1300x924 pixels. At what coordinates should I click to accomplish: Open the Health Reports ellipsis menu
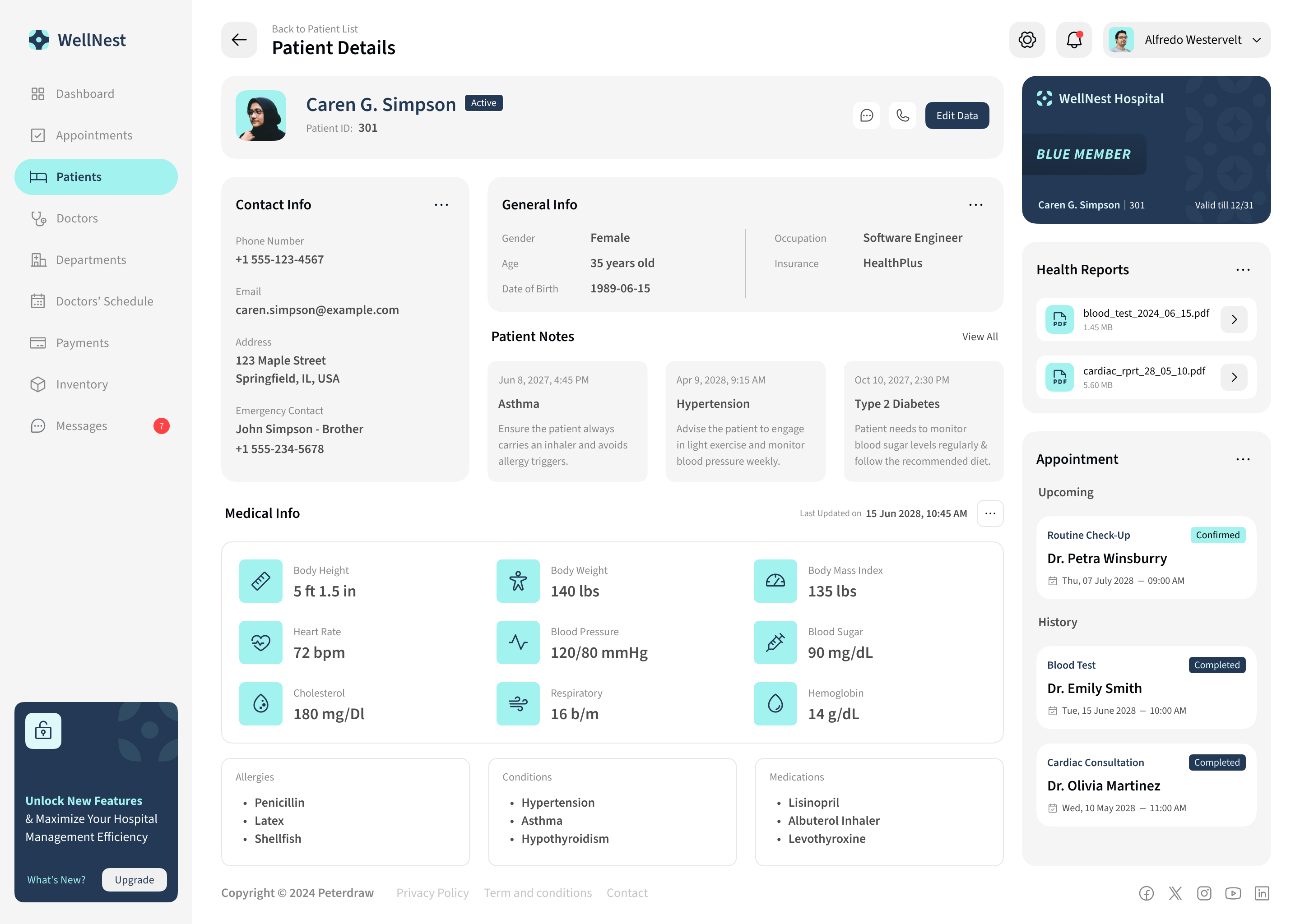[1243, 270]
